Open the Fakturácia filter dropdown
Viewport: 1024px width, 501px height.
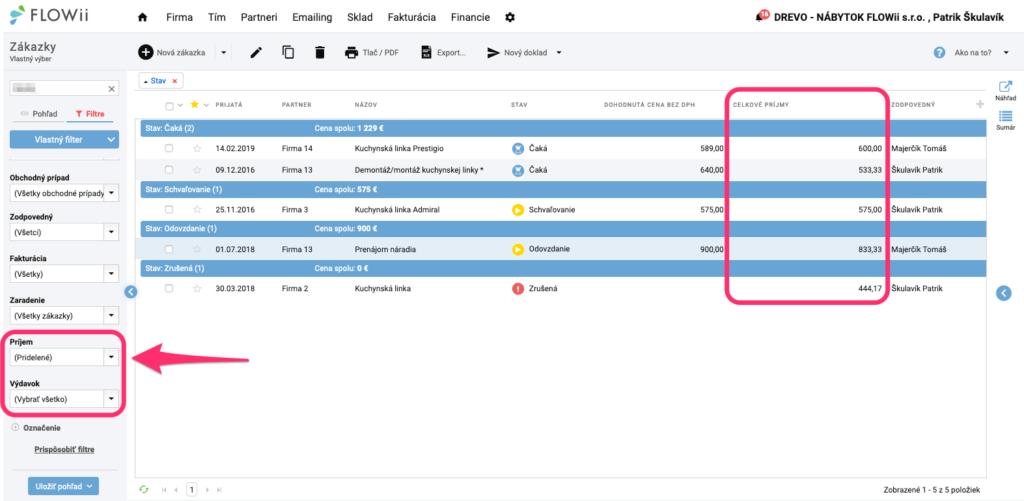[x=112, y=274]
